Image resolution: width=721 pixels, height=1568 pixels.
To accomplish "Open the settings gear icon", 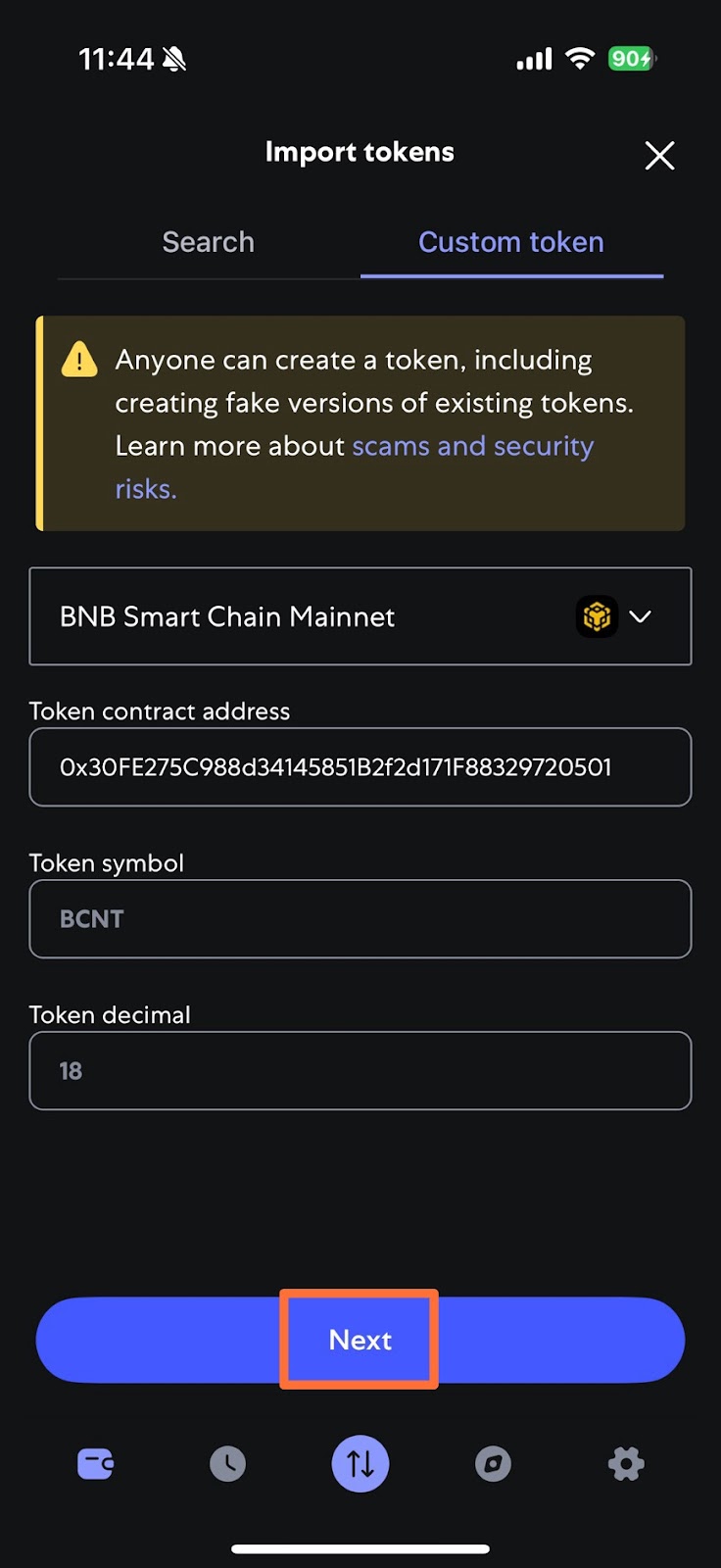I will (x=626, y=1464).
